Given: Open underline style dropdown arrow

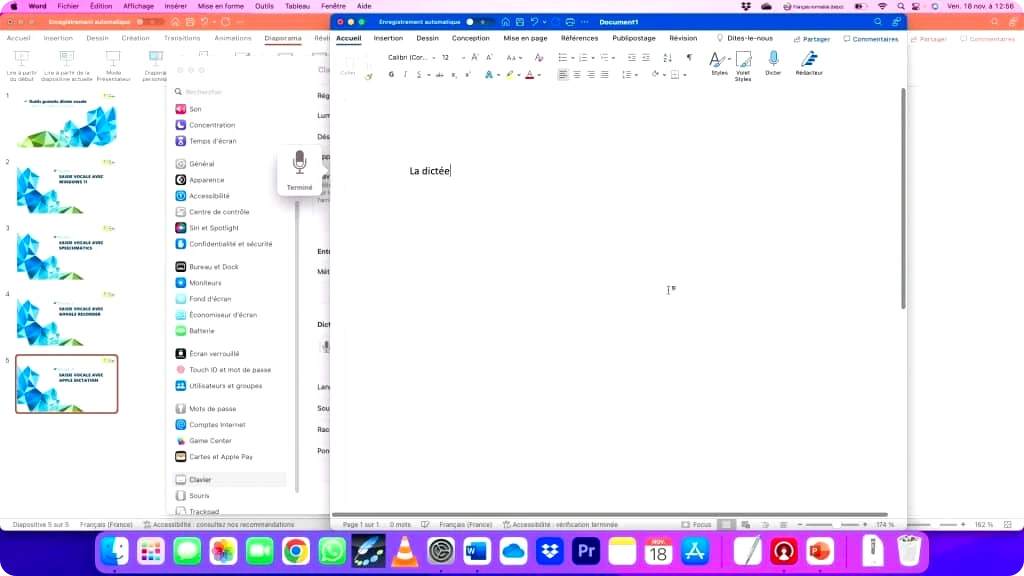Looking at the screenshot, I should click(x=428, y=75).
